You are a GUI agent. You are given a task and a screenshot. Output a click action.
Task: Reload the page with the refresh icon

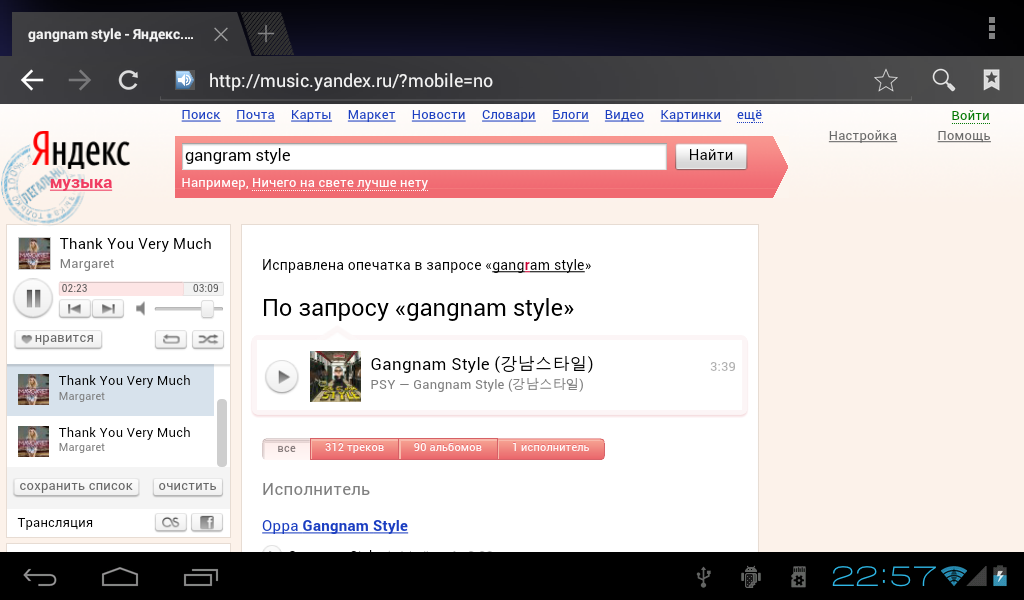(128, 80)
